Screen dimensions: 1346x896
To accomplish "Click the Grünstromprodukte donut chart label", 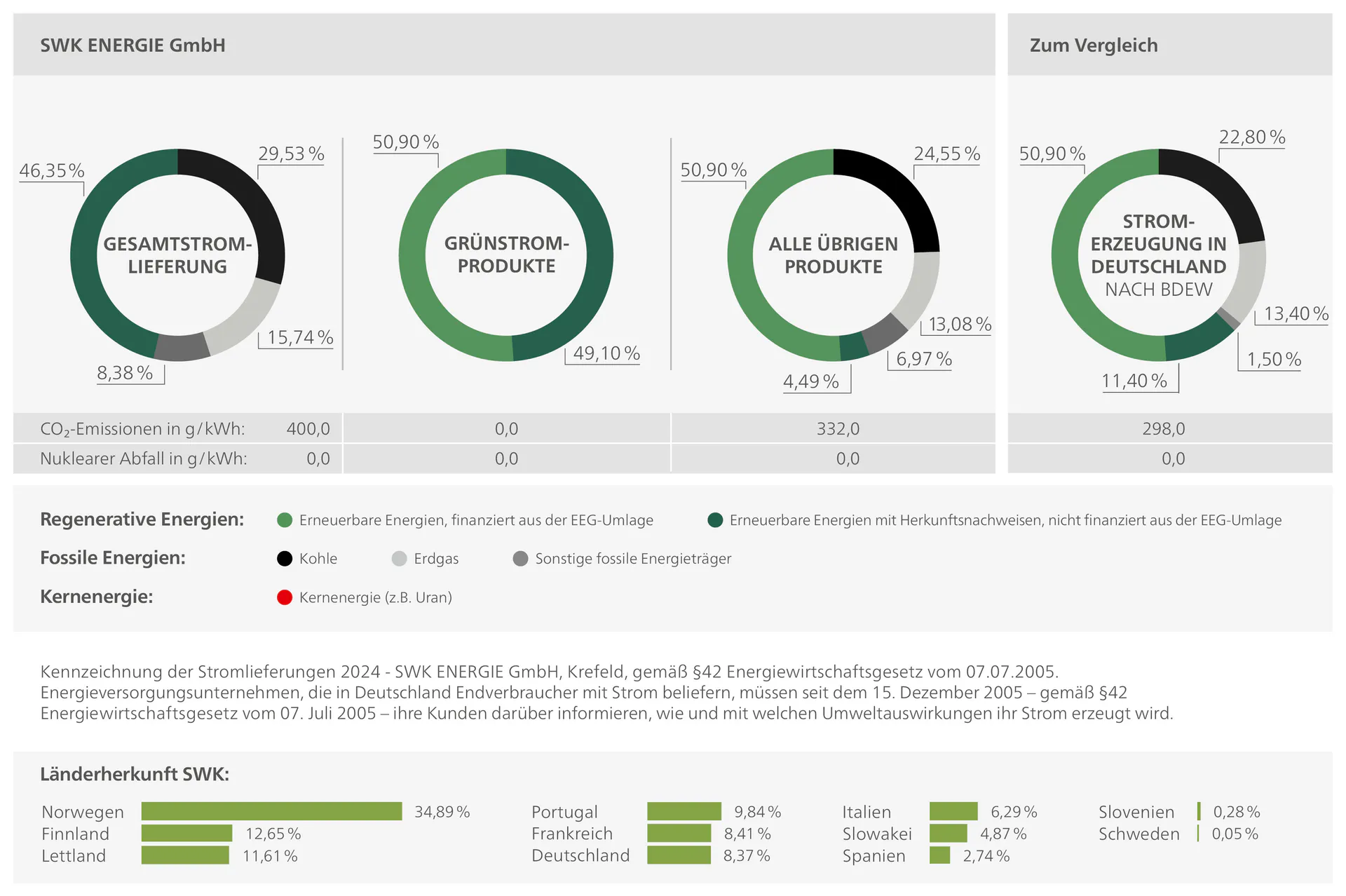I will (506, 254).
